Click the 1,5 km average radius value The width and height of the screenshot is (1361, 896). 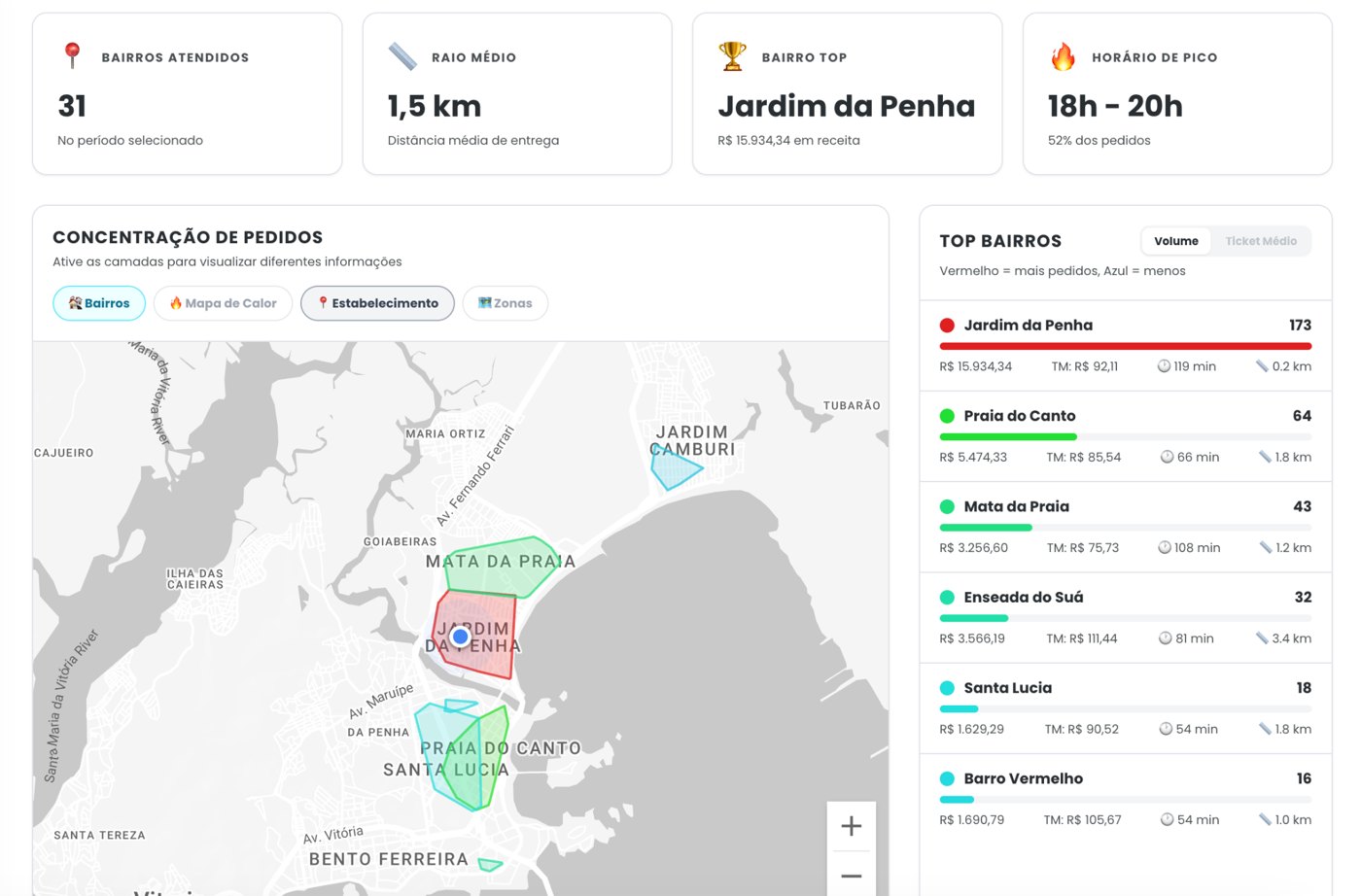(x=435, y=106)
